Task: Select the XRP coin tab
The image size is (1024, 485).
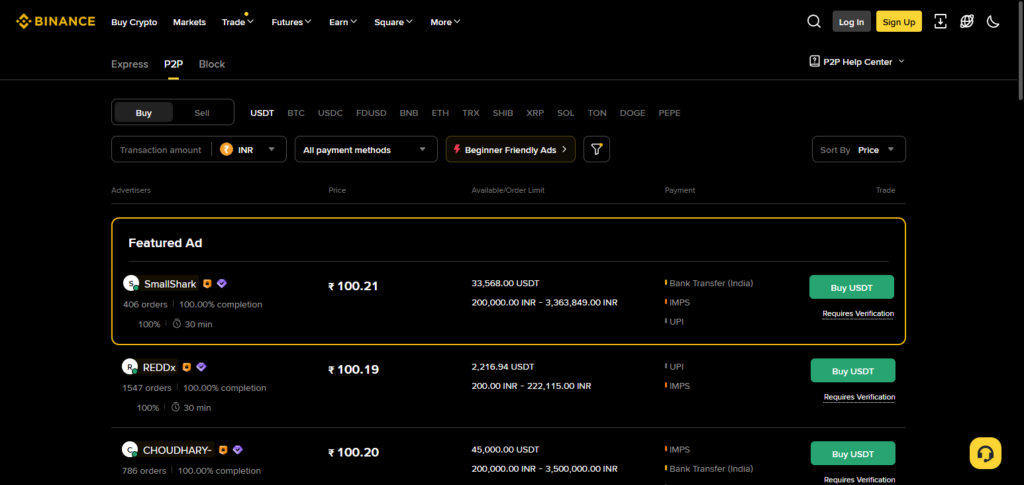Action: (x=535, y=113)
